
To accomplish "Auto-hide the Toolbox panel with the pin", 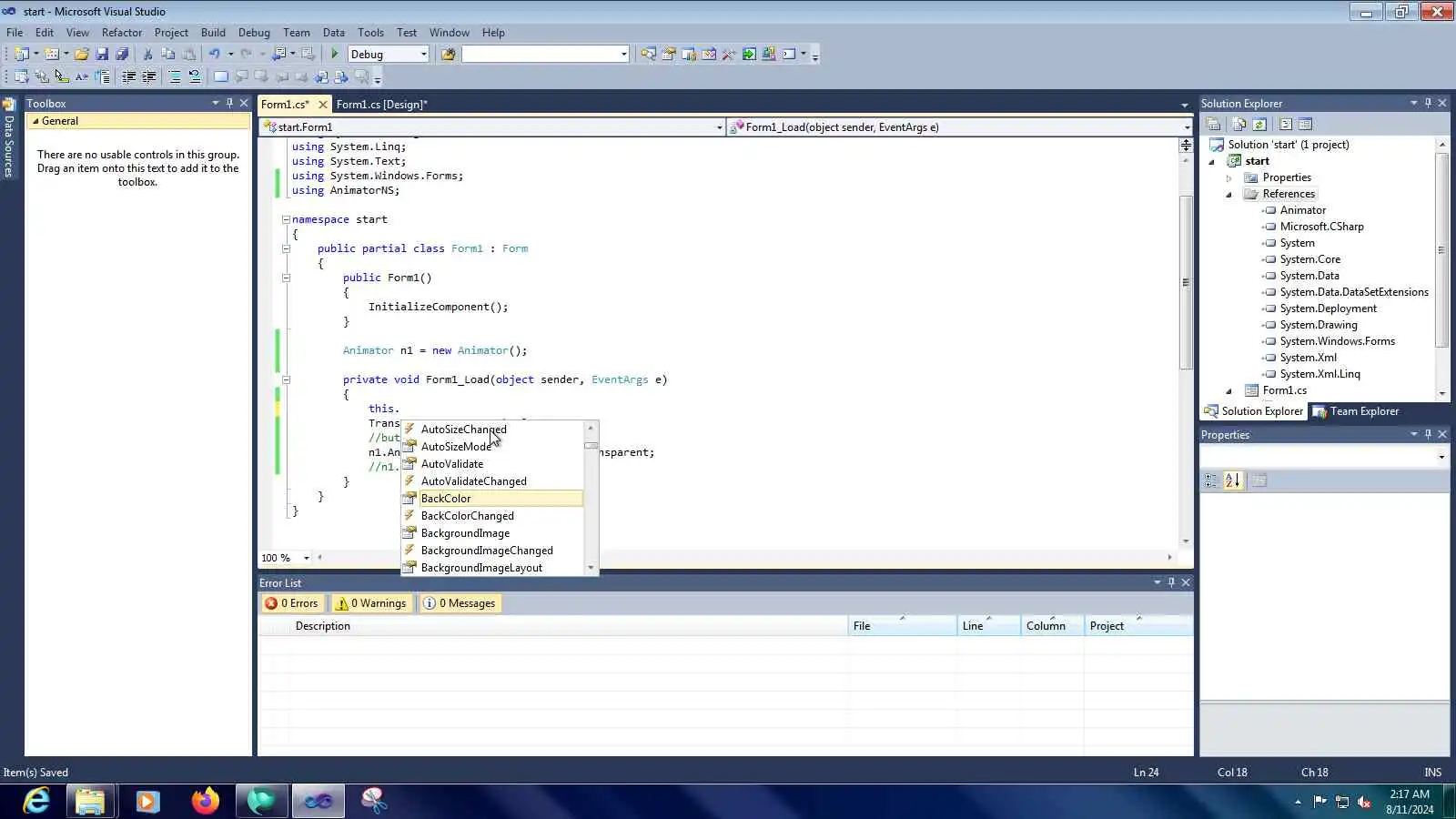I will pyautogui.click(x=229, y=103).
